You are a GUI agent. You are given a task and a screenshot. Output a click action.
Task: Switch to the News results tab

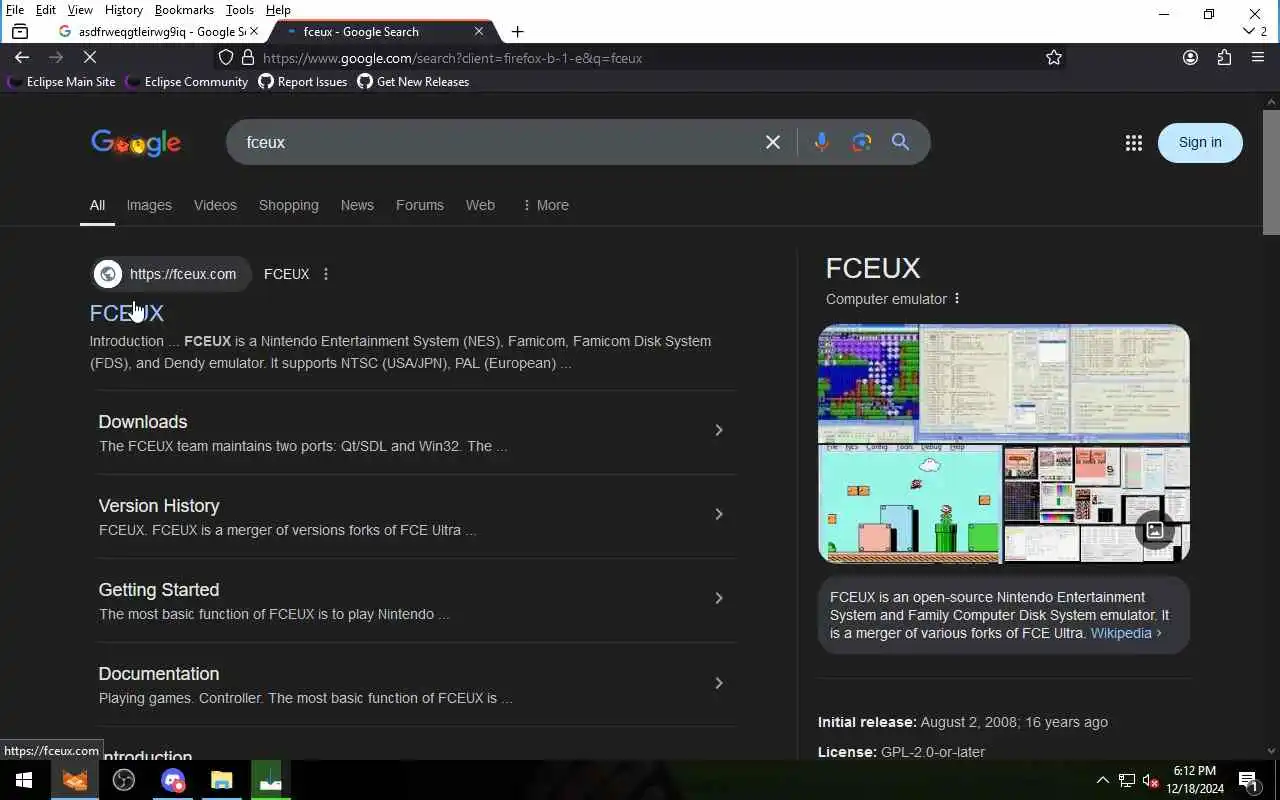pos(357,205)
